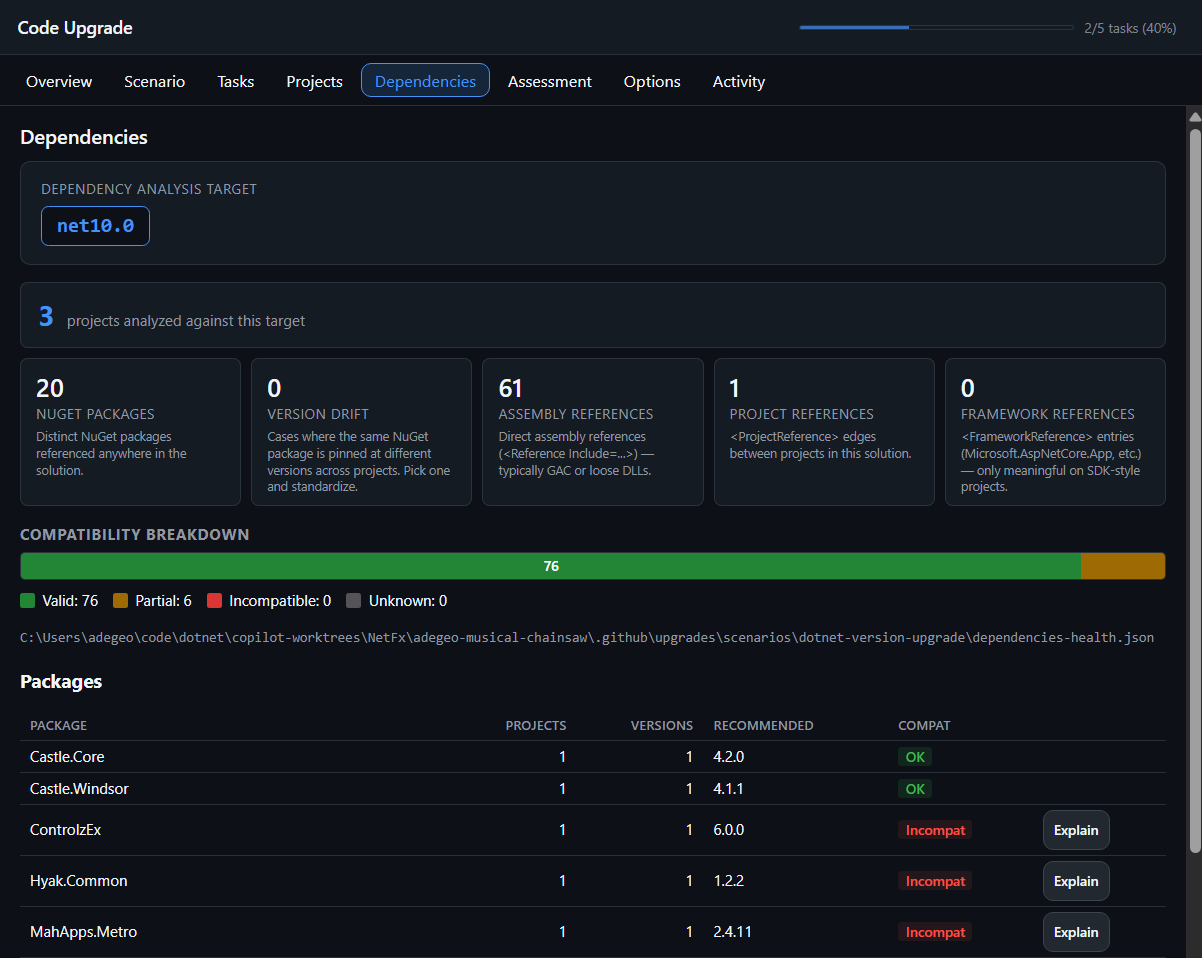Click the Packages section heading
Screen dimensions: 1202x958
(61, 682)
